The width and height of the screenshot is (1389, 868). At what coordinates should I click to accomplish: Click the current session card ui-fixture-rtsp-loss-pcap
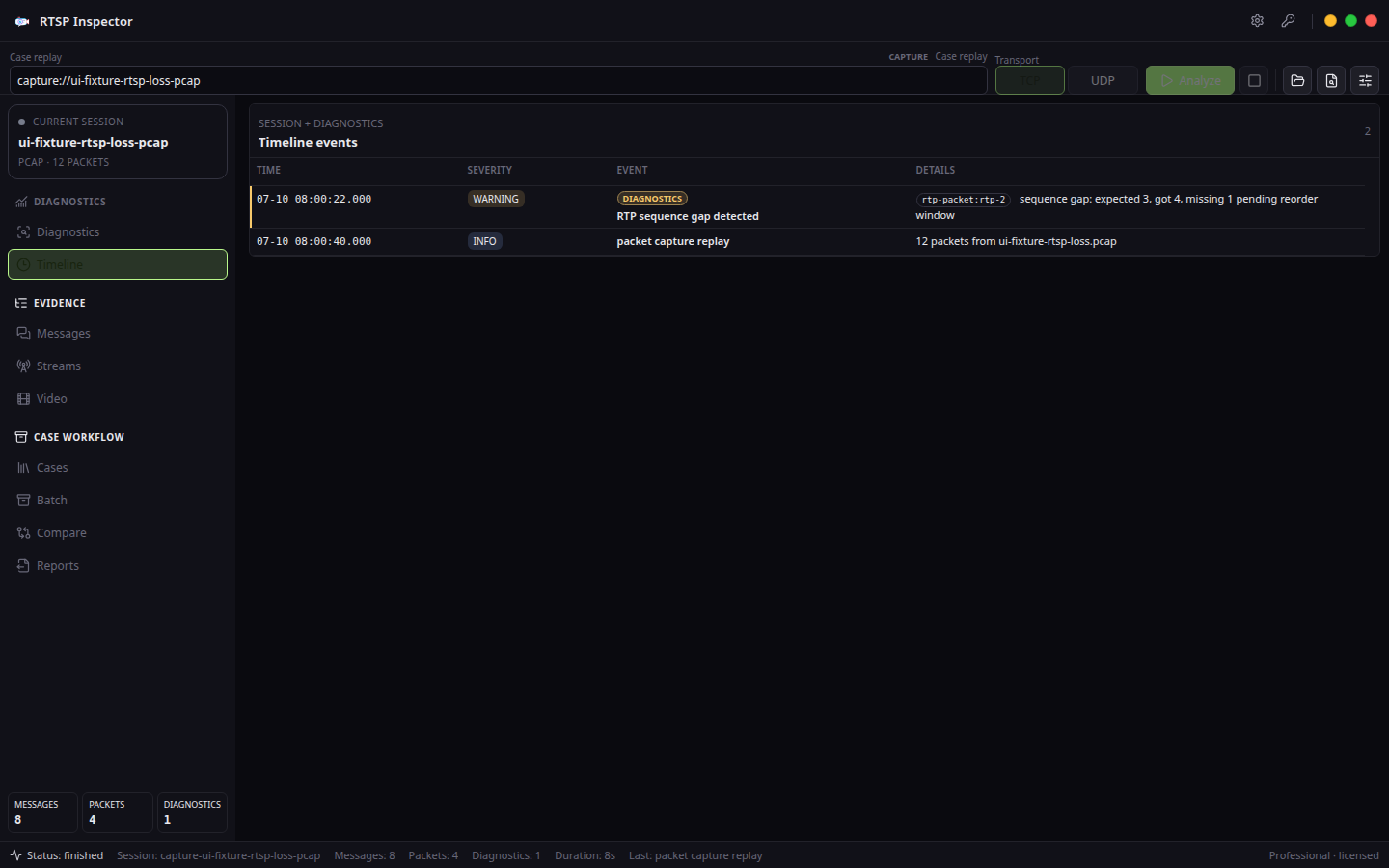(x=118, y=142)
